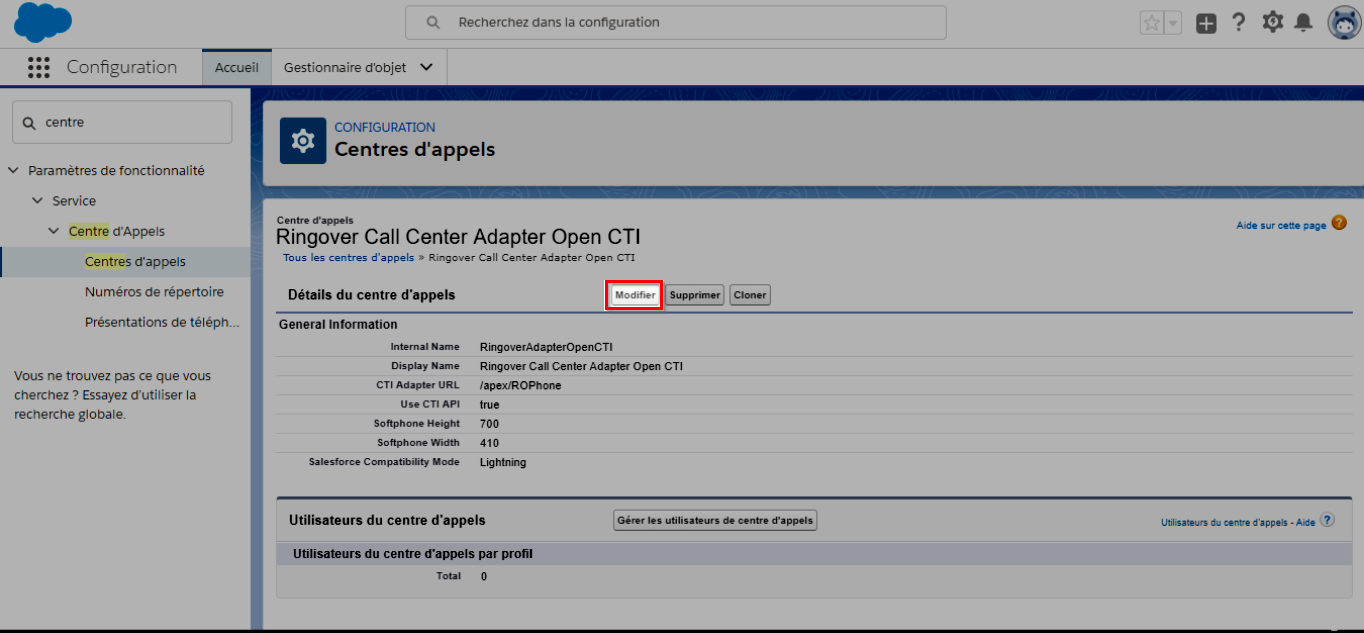Click the Softphone Height value 700
The width and height of the screenshot is (1364, 633).
(x=489, y=424)
